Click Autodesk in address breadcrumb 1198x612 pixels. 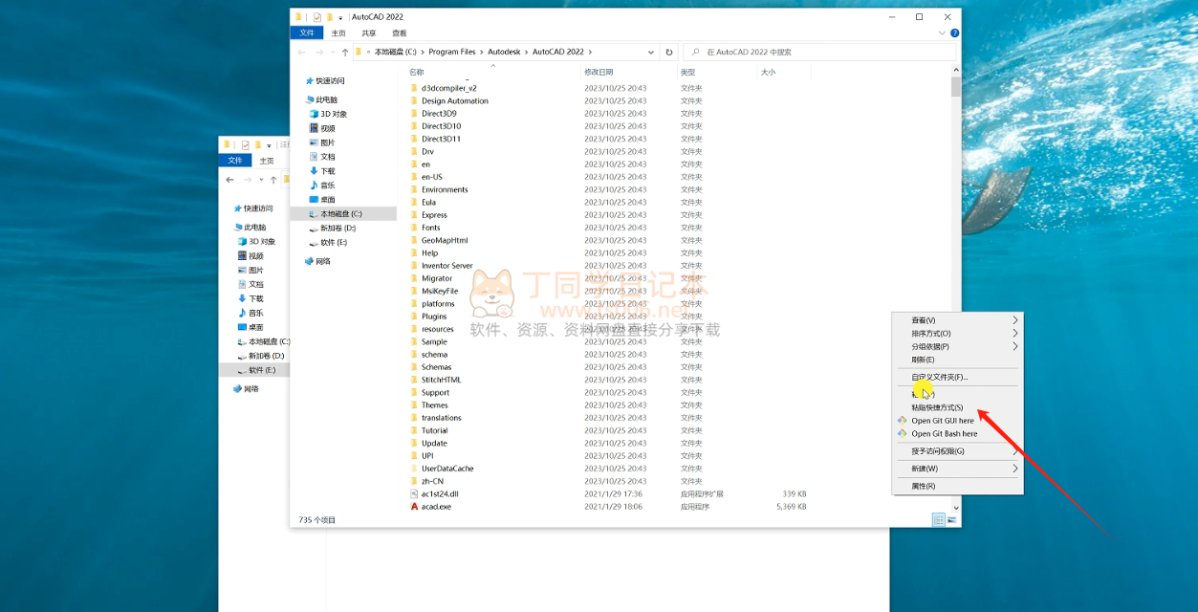[x=504, y=52]
